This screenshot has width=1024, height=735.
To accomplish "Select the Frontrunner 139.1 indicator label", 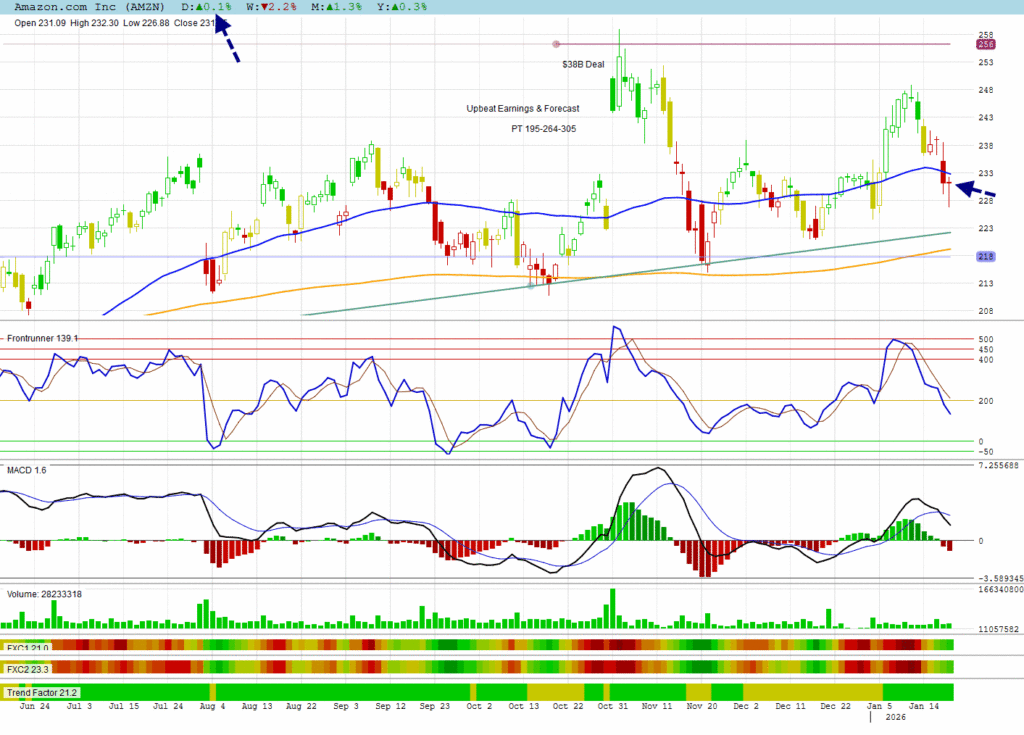I will click(42, 339).
